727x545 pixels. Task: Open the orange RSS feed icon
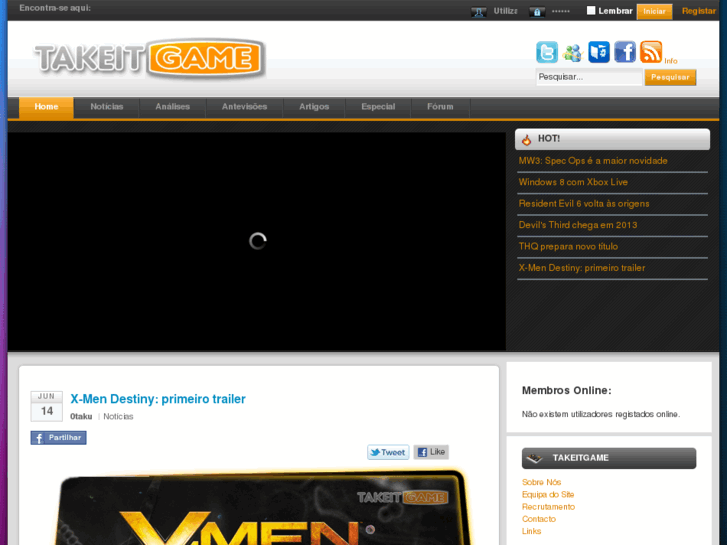(650, 52)
